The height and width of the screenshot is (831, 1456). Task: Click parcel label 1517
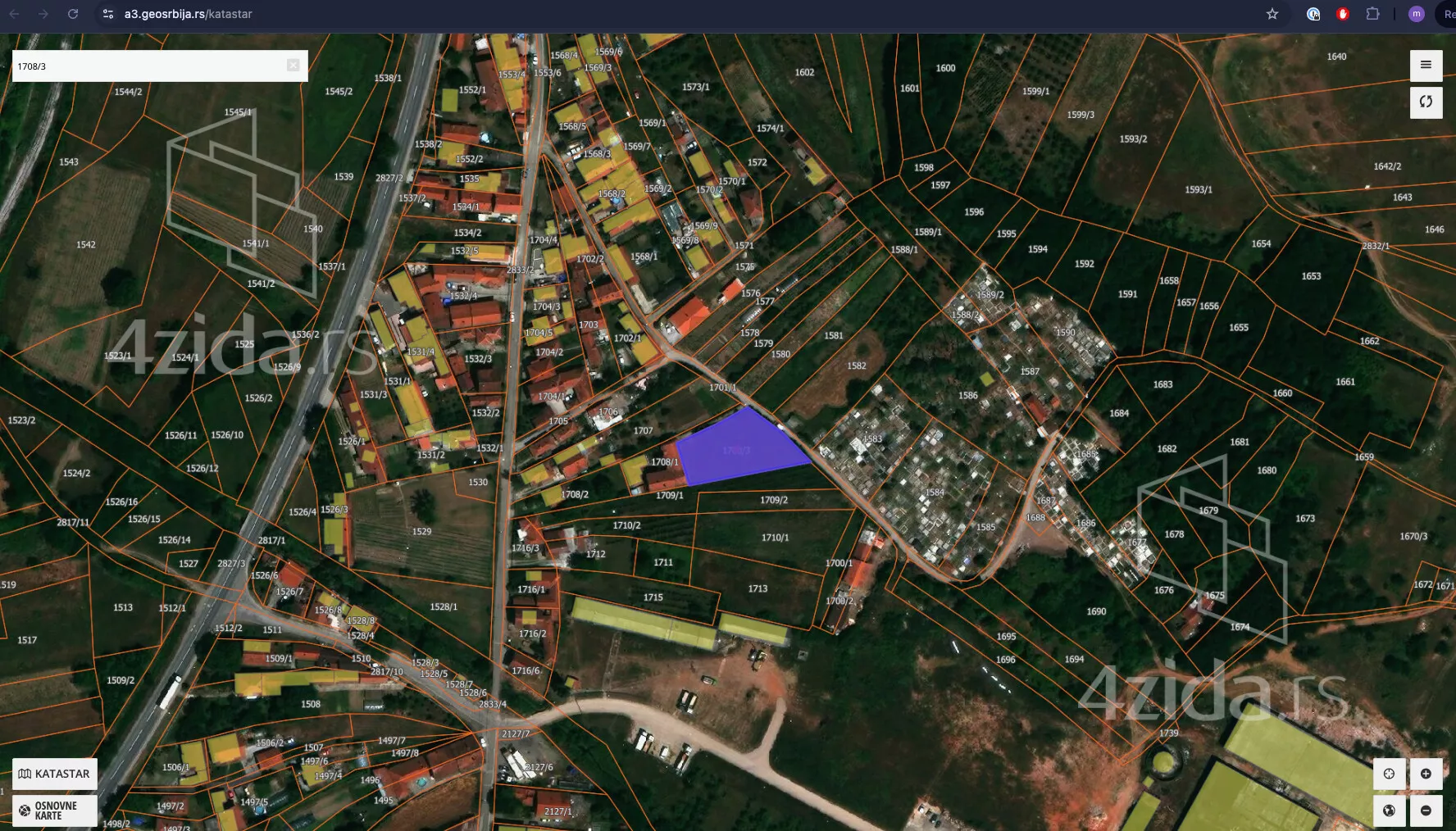click(27, 640)
